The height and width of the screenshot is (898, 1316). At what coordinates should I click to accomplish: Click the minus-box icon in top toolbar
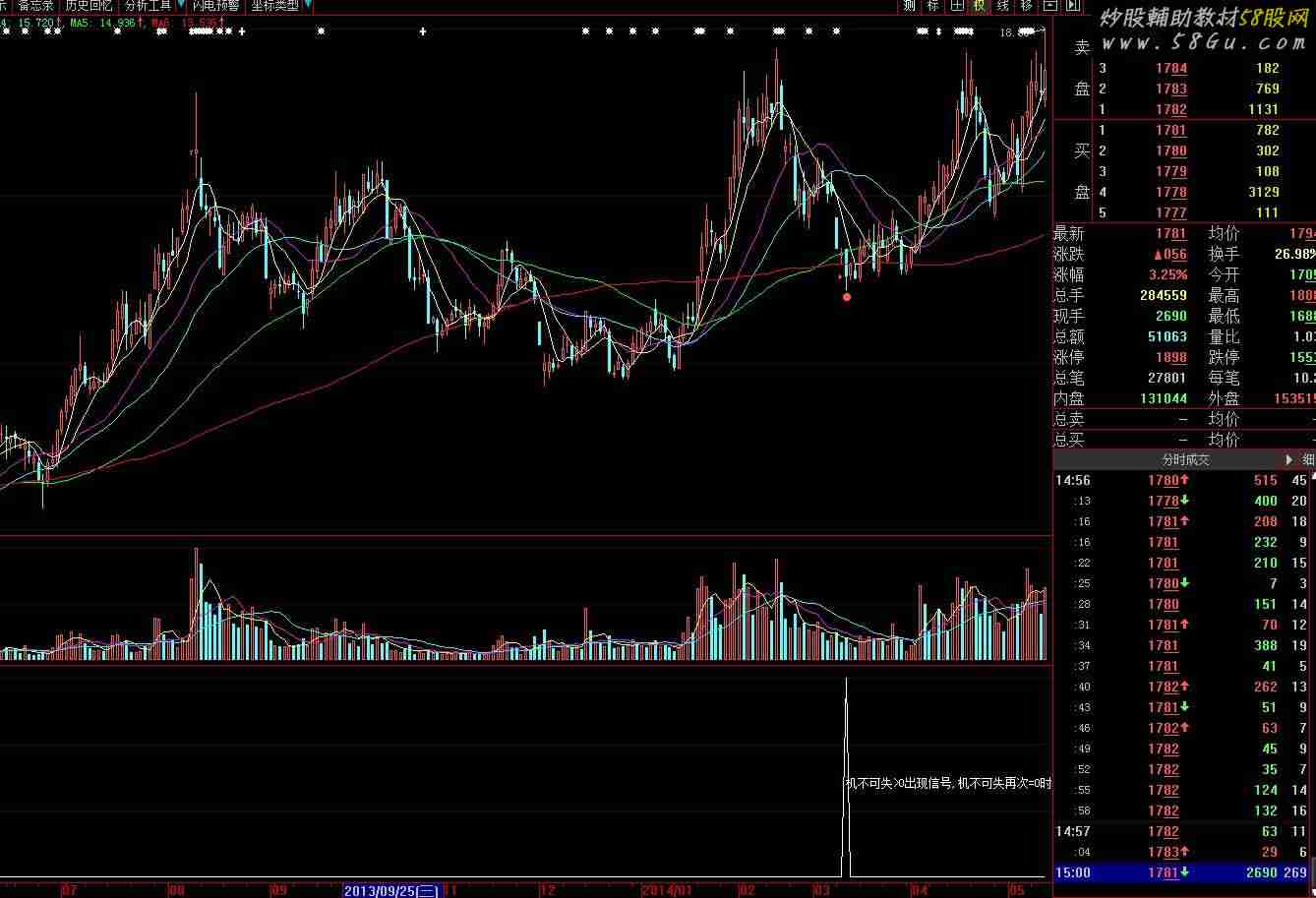coord(1050,6)
